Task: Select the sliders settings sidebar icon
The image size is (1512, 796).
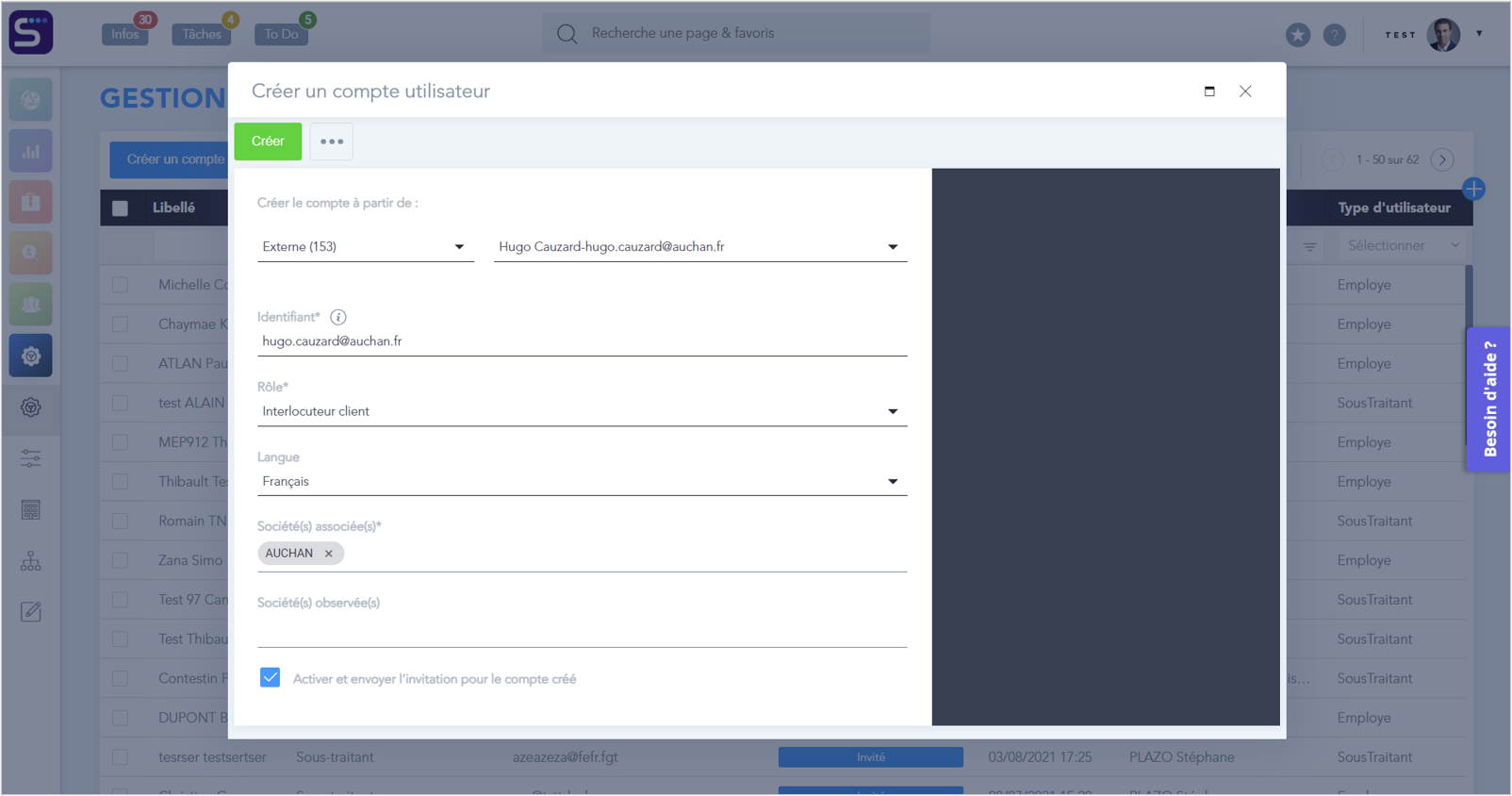Action: pos(31,458)
